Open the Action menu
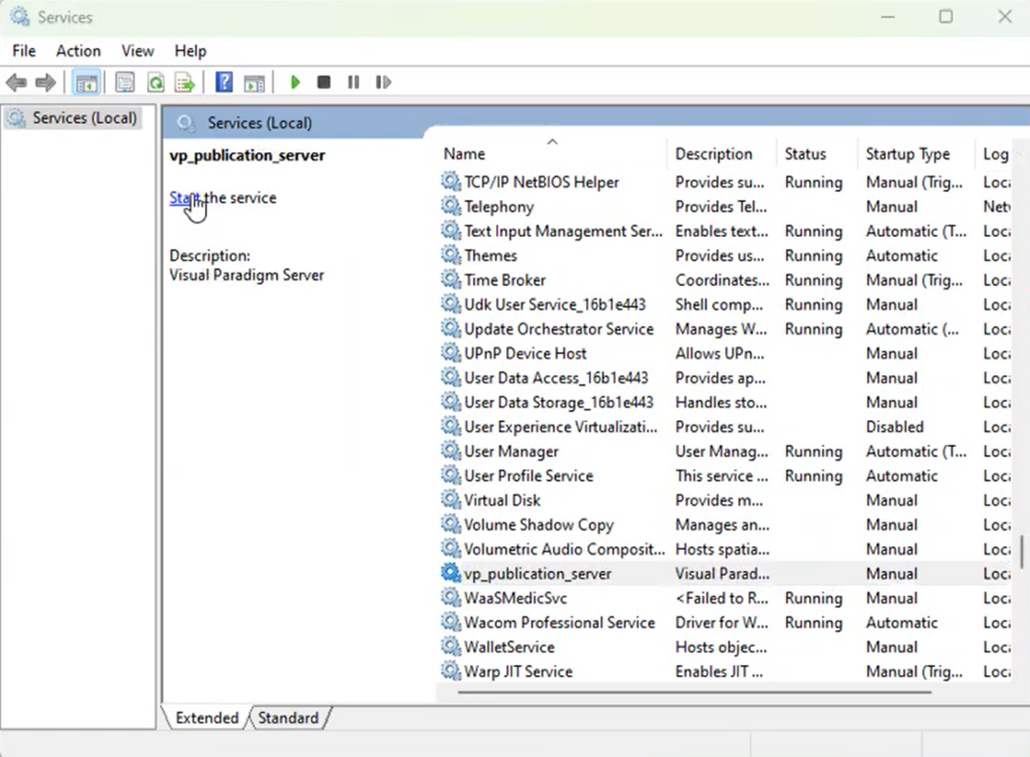The image size is (1030, 757). [x=77, y=51]
